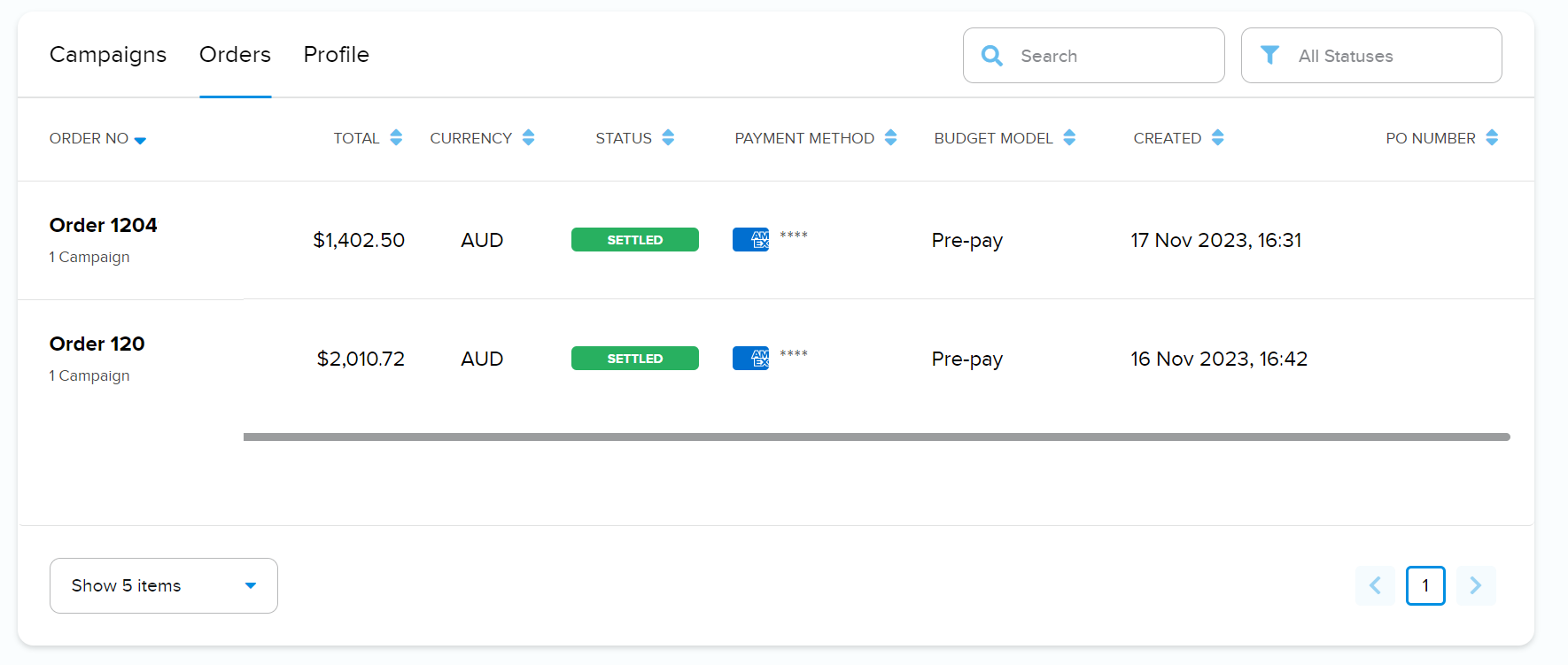Image resolution: width=1568 pixels, height=665 pixels.
Task: Go to previous page arrow
Action: coord(1375,585)
